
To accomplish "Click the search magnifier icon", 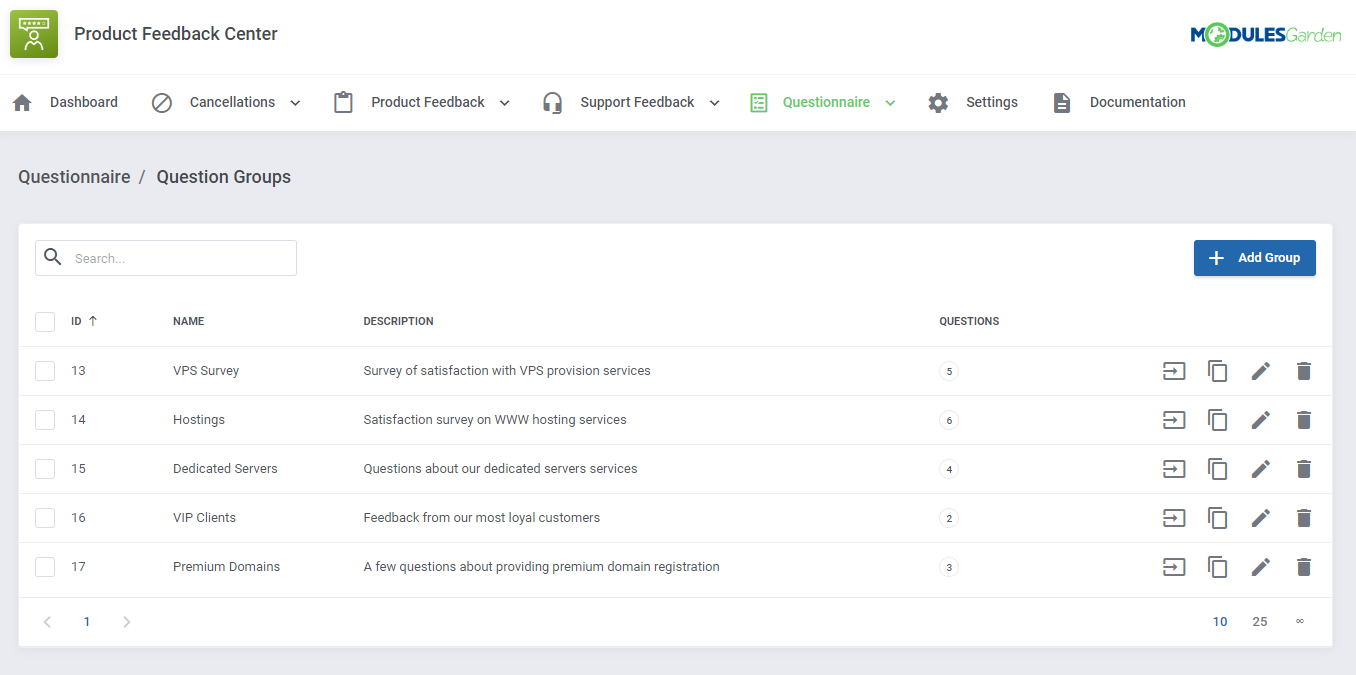I will click(53, 257).
